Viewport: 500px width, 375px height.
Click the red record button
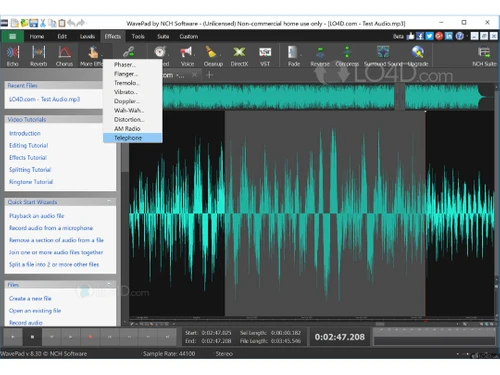(x=90, y=337)
